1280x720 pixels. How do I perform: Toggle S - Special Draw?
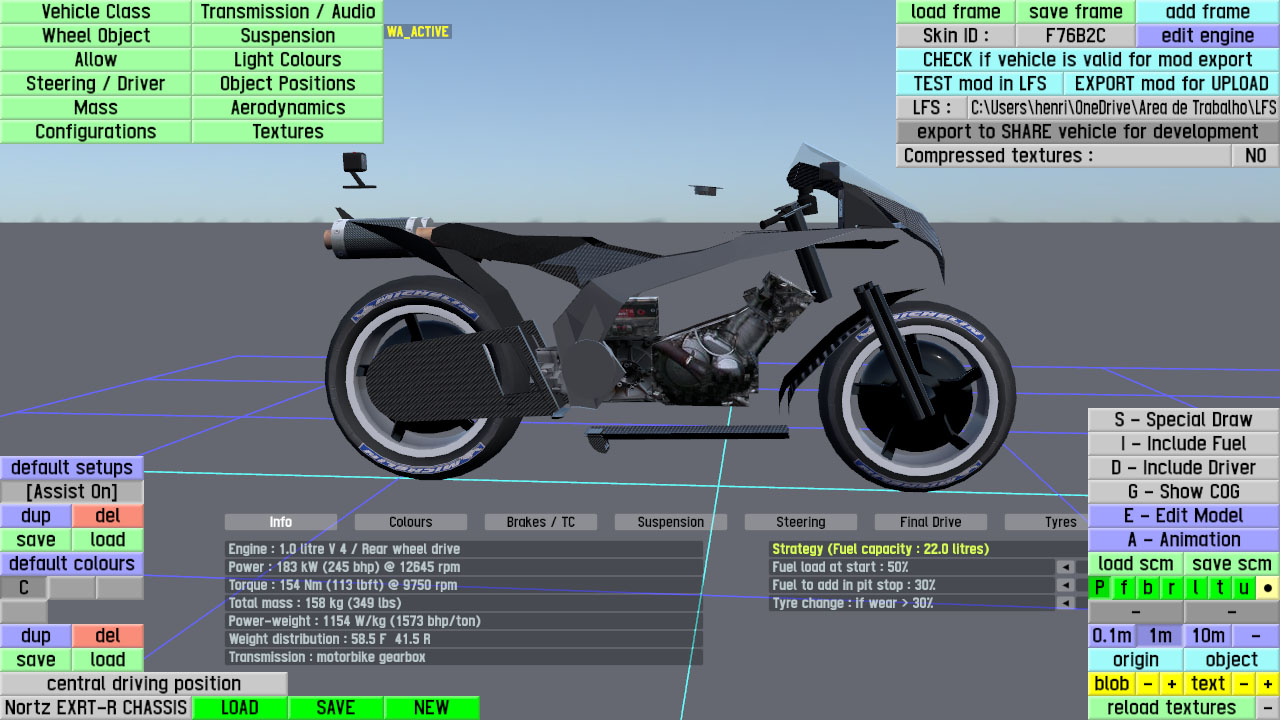pos(1184,420)
